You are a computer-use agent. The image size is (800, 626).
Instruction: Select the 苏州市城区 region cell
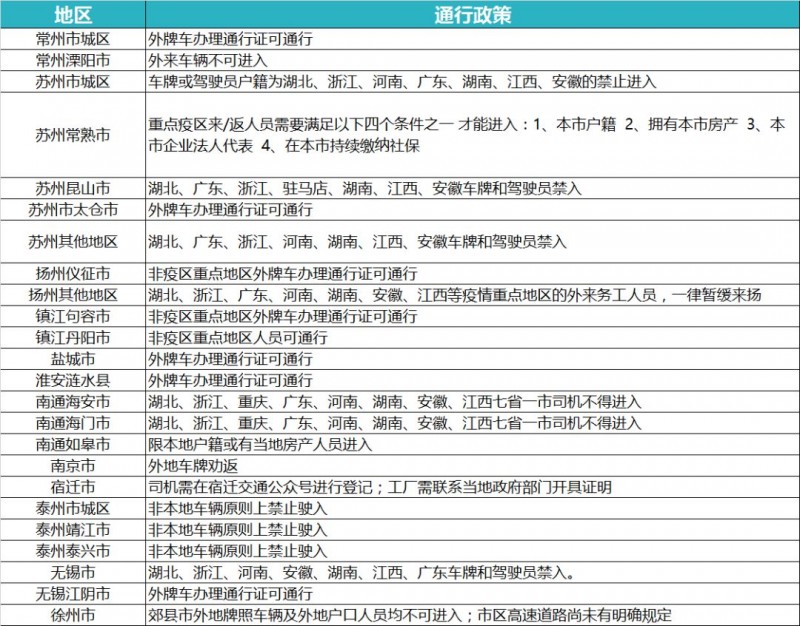click(73, 82)
